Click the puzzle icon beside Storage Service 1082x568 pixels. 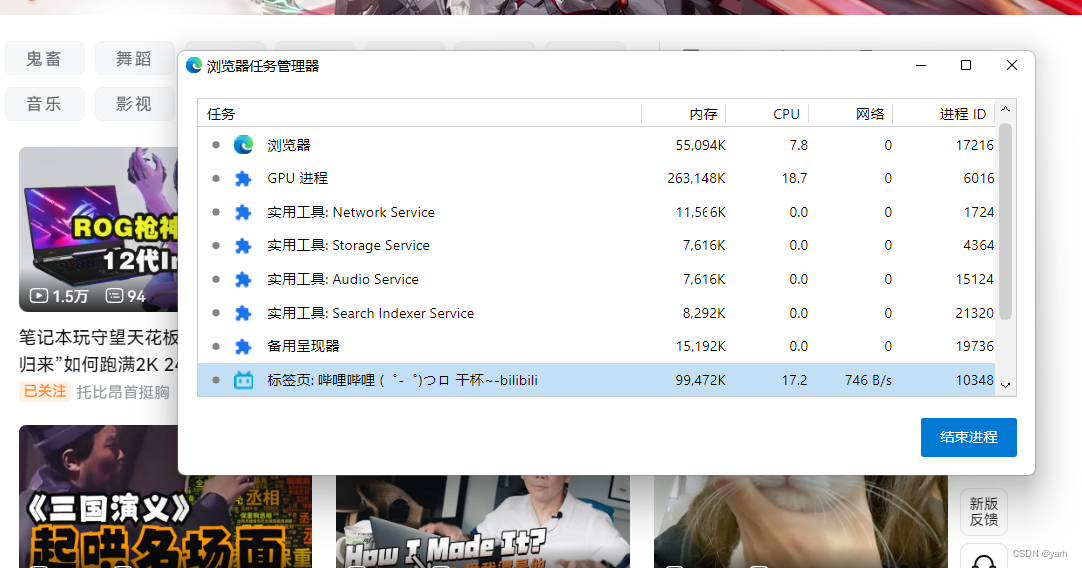[x=243, y=246]
